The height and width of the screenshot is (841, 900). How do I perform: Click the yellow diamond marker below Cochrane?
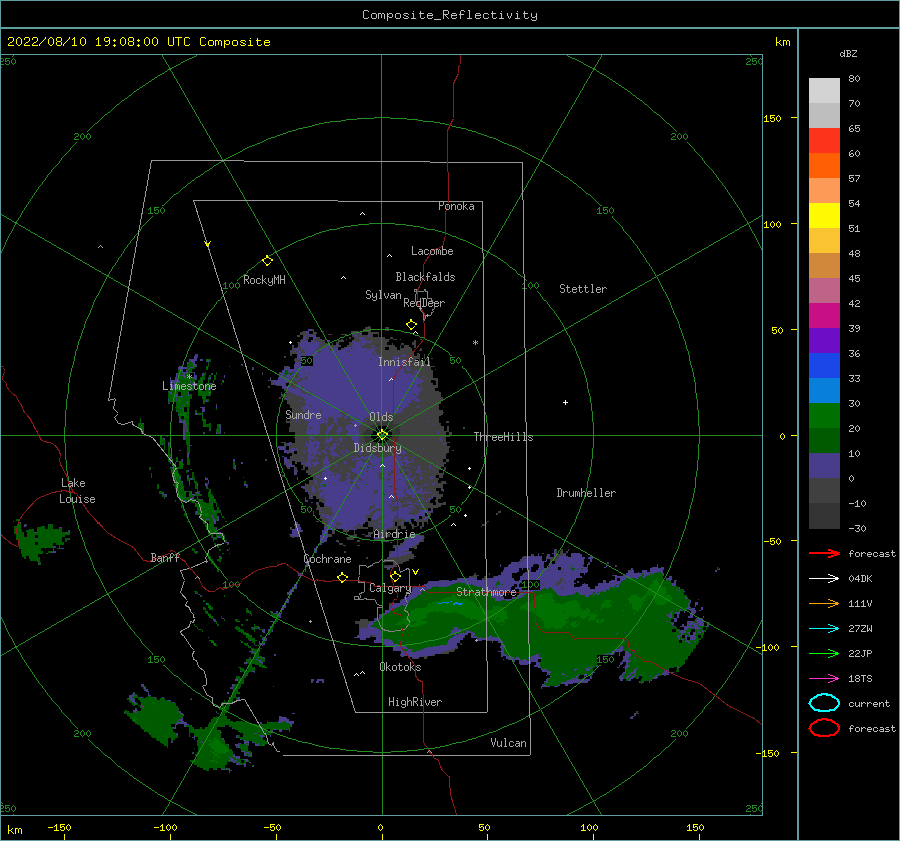(342, 577)
